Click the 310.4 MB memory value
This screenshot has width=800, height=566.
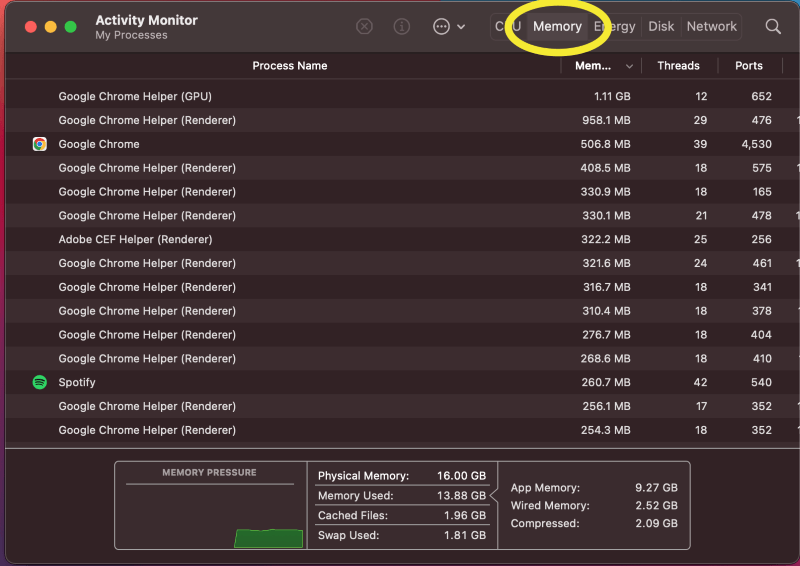(x=606, y=310)
